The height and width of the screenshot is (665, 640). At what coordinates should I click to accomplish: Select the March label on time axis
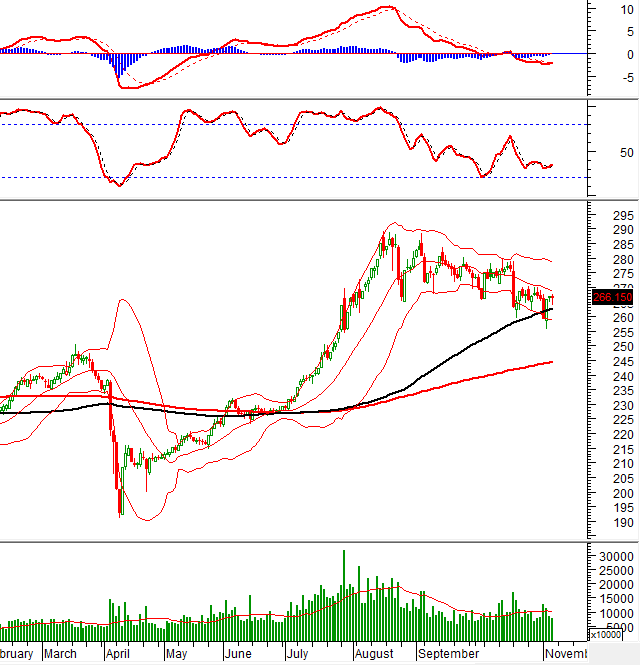coord(59,654)
